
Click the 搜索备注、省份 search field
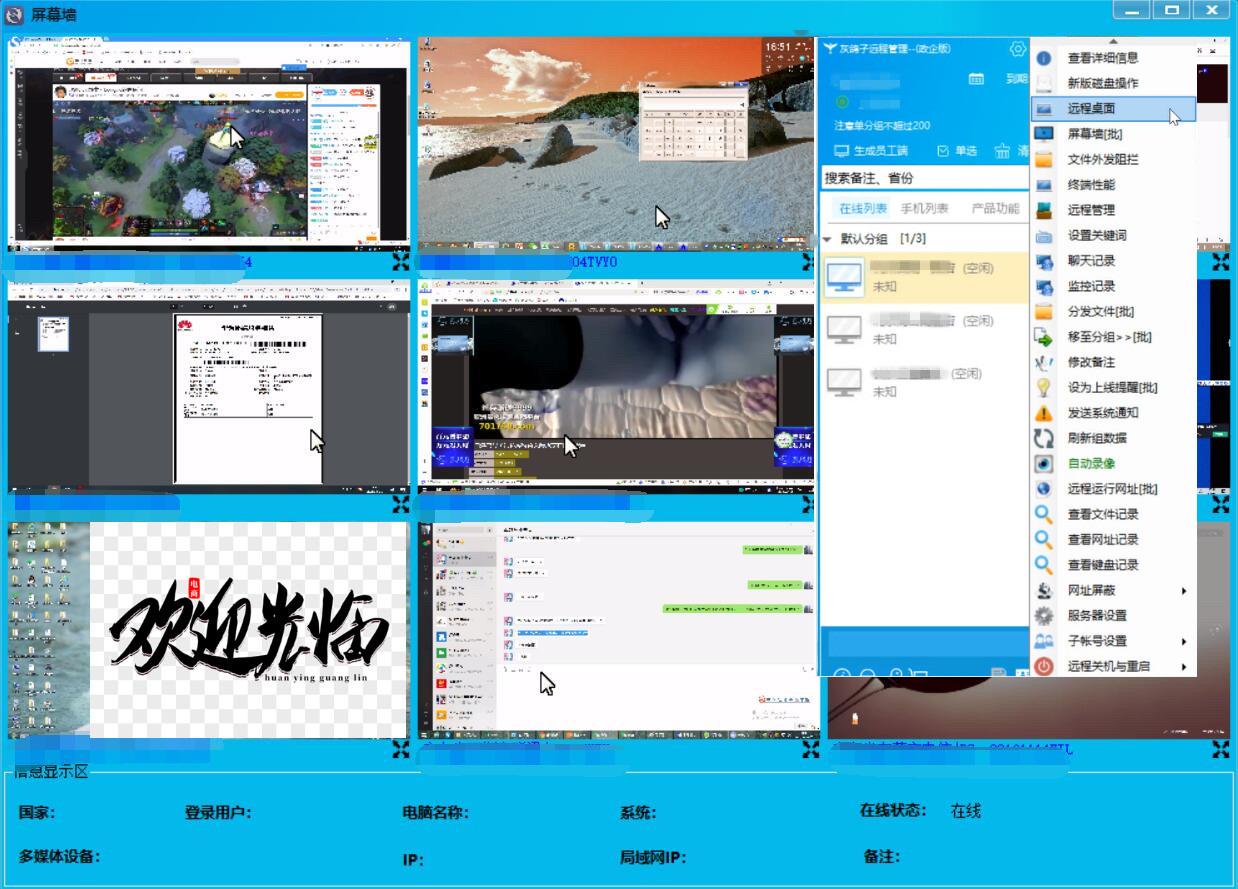click(921, 176)
